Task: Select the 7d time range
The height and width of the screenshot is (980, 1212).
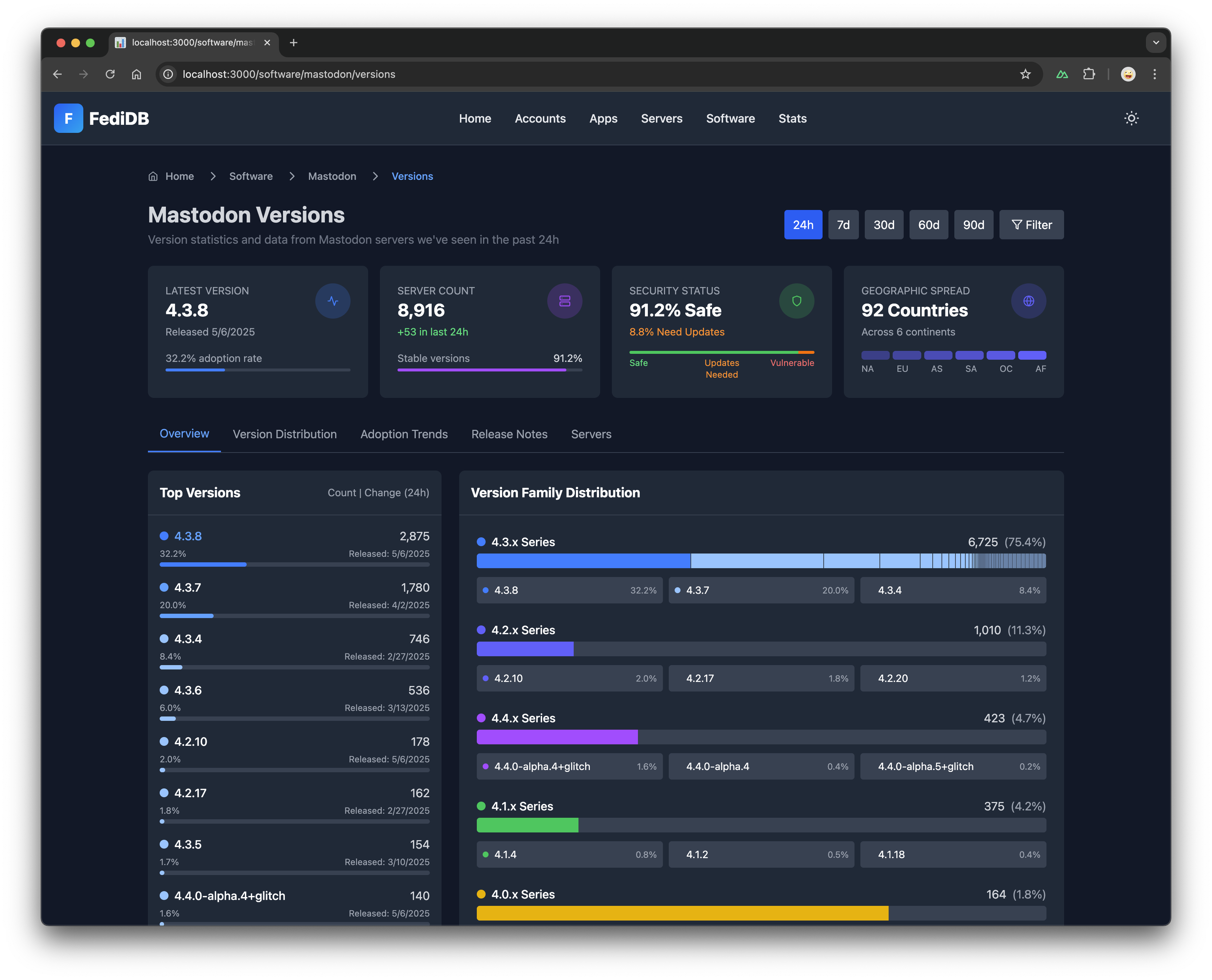Action: click(843, 225)
